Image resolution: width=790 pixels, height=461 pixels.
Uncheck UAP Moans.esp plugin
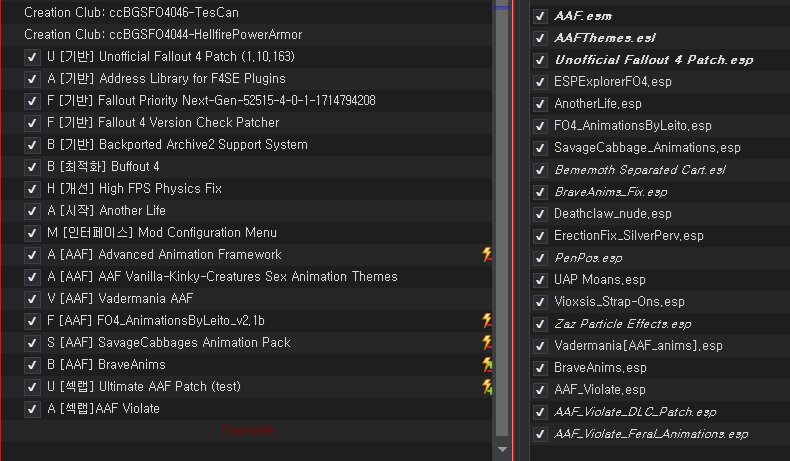[540, 280]
